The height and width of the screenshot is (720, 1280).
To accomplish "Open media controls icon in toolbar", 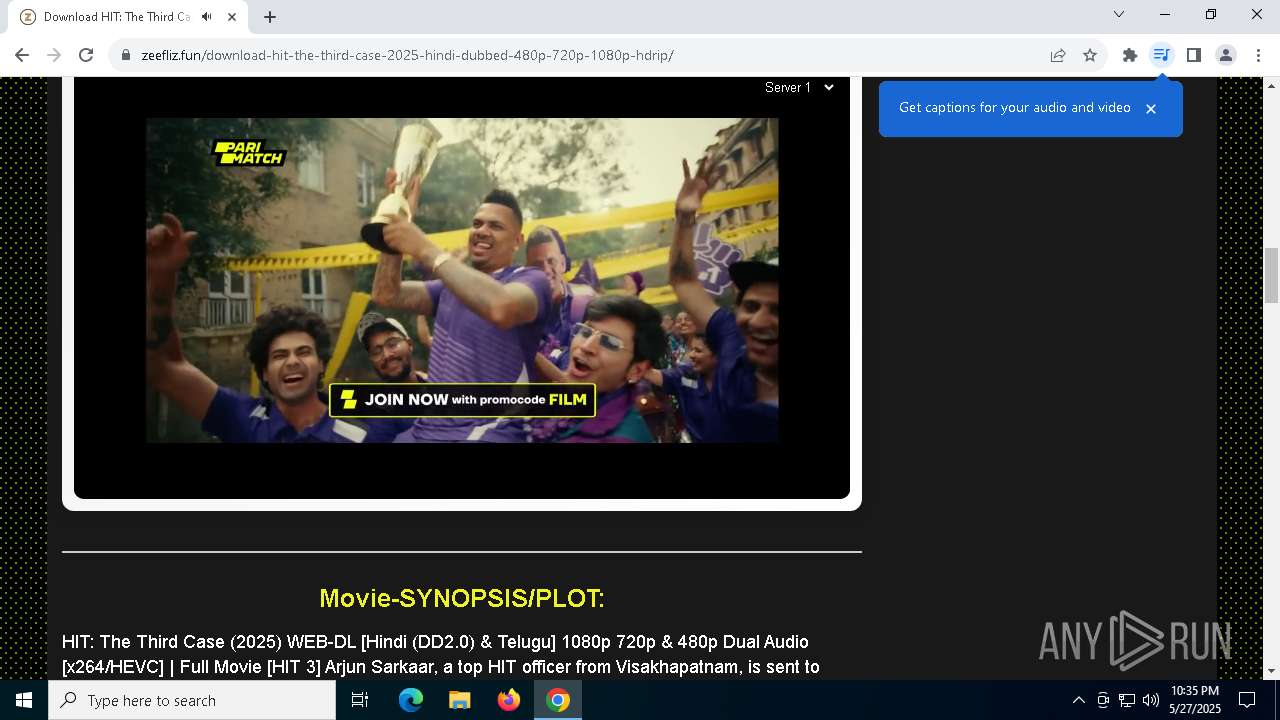I will [x=1161, y=55].
